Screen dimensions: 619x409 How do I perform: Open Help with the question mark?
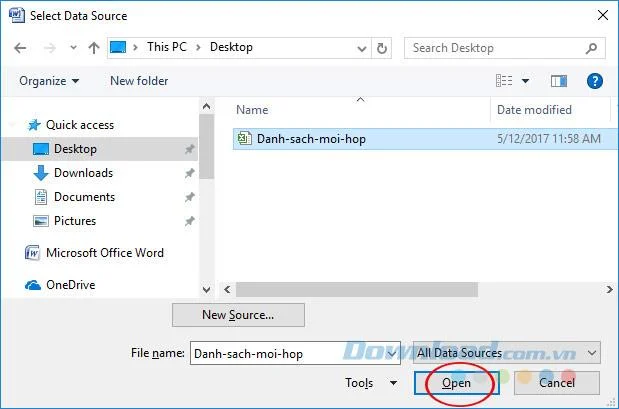click(595, 81)
